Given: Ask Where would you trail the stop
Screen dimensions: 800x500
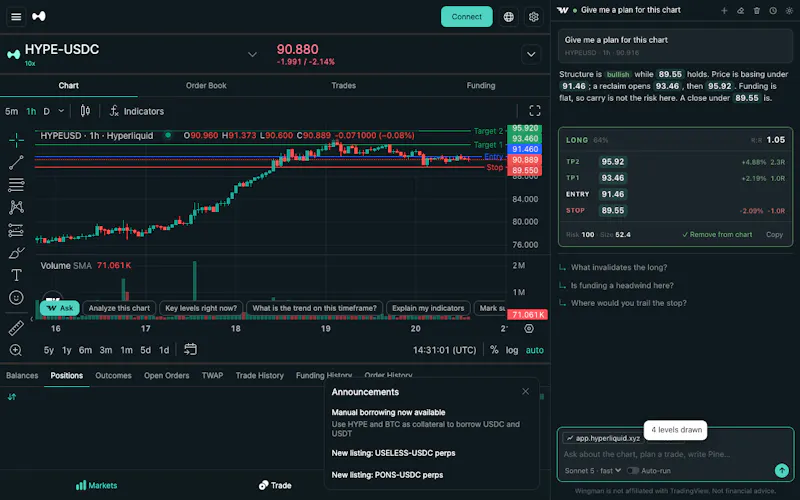Looking at the screenshot, I should click(x=628, y=303).
